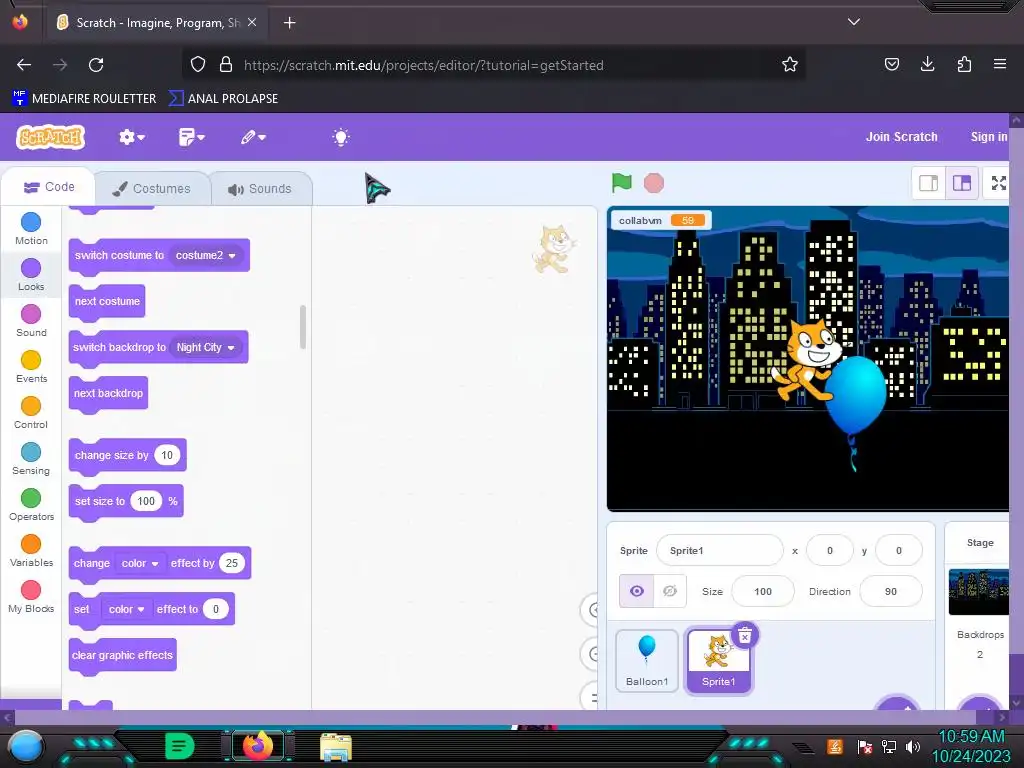Viewport: 1024px width, 768px height.
Task: Click the Sprite name field
Action: point(719,551)
